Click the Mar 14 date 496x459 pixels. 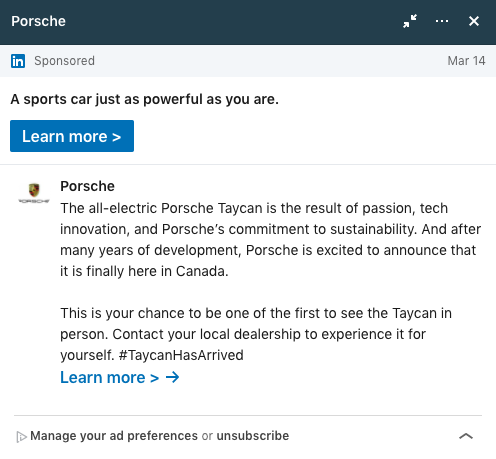pyautogui.click(x=466, y=61)
